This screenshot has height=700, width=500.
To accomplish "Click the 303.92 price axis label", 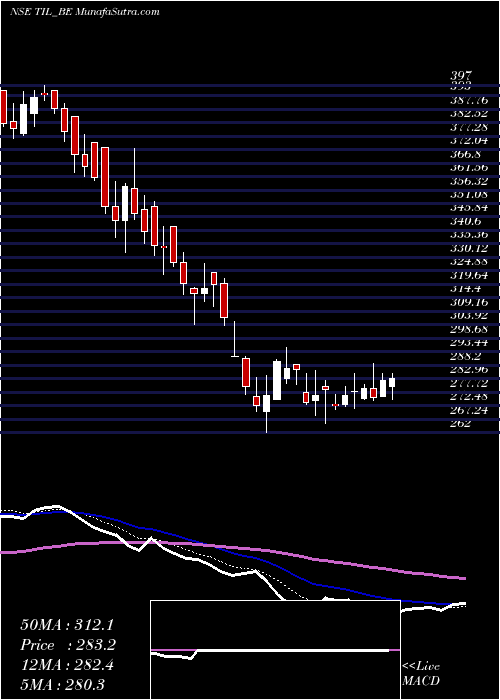I will tap(468, 316).
